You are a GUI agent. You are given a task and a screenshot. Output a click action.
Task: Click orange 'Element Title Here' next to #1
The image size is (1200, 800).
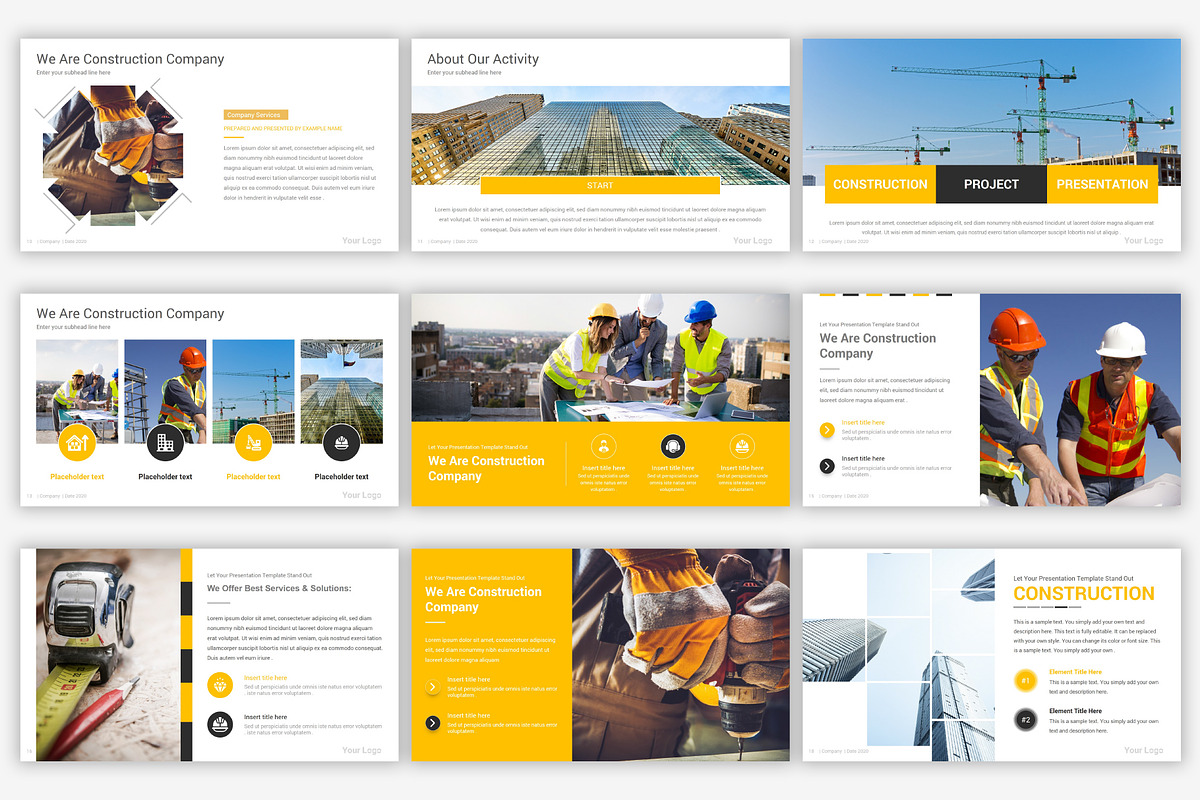tap(1075, 672)
